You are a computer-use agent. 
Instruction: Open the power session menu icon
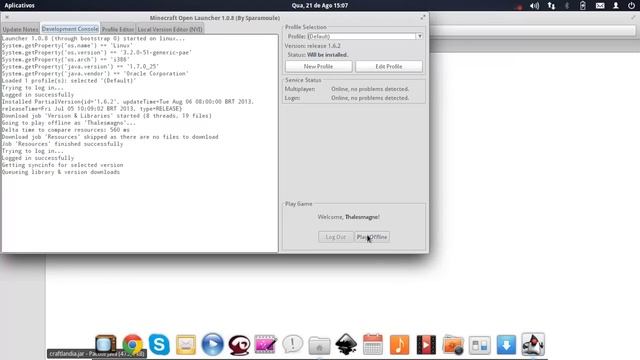point(631,6)
